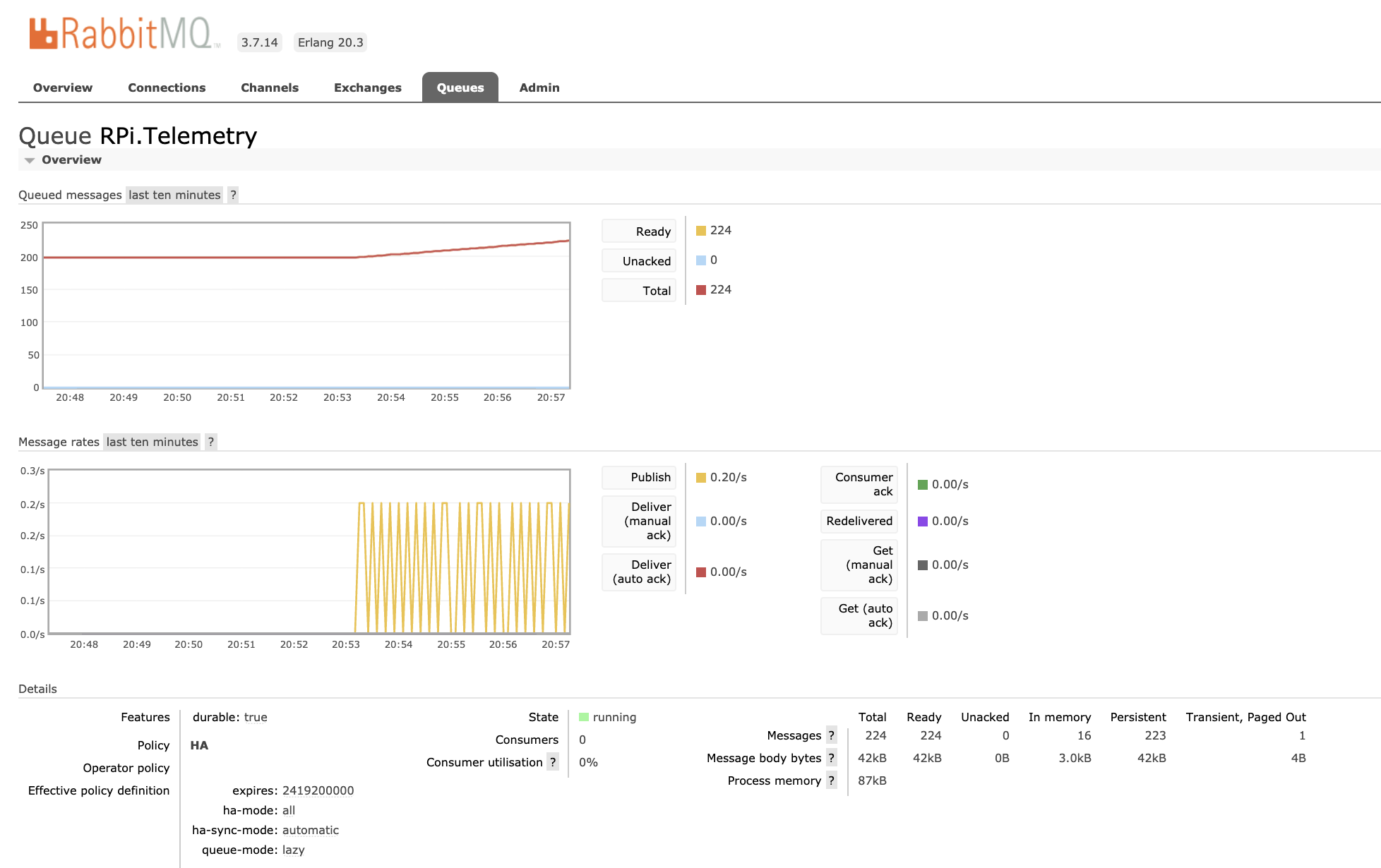Change Queued messages time range 'last ten minutes'
This screenshot has width=1381, height=868.
tap(174, 195)
